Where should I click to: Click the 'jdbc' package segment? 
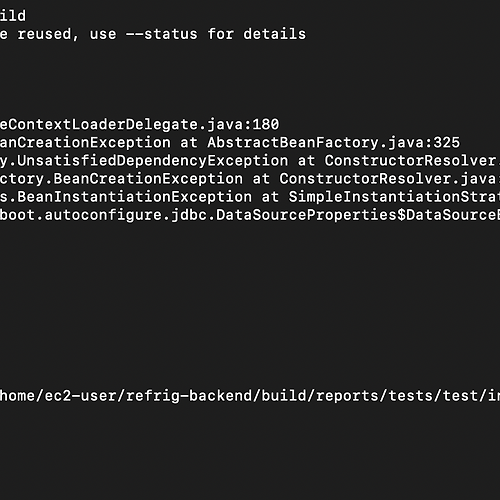(189, 215)
